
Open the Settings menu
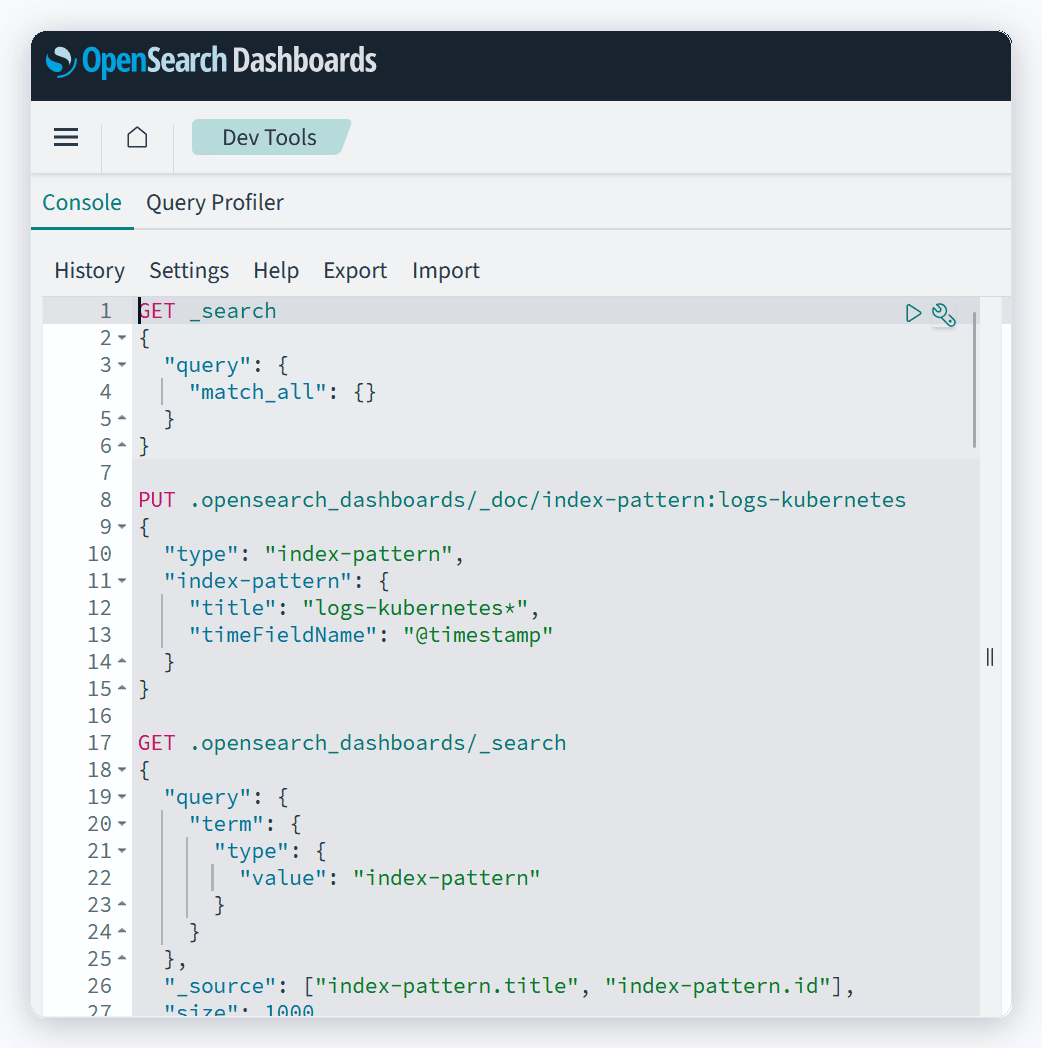189,270
